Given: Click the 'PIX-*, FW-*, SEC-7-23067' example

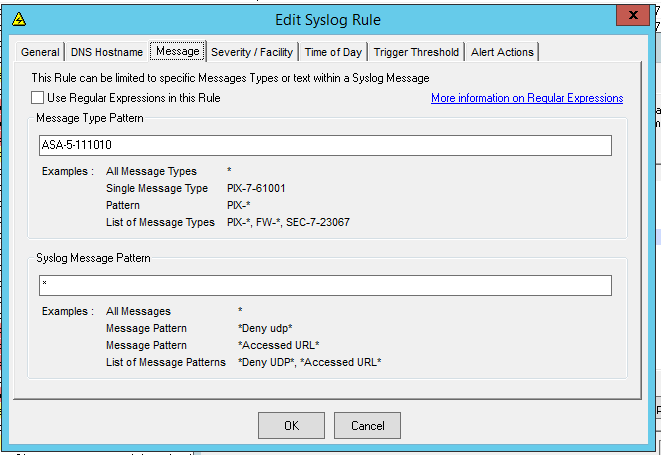Looking at the screenshot, I should tap(288, 222).
